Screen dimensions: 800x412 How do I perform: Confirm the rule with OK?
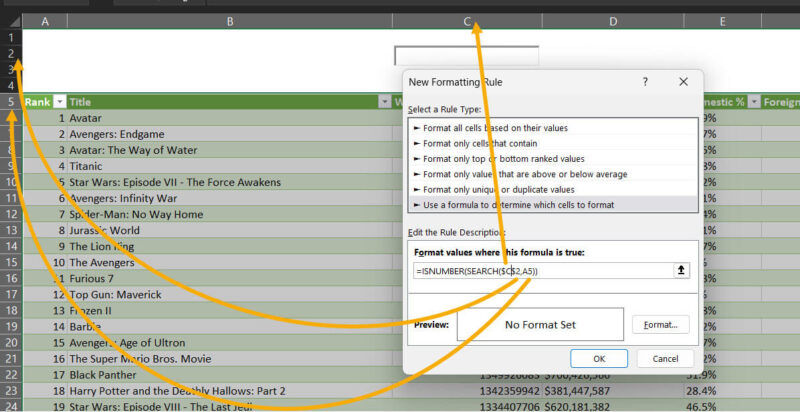pyautogui.click(x=599, y=358)
